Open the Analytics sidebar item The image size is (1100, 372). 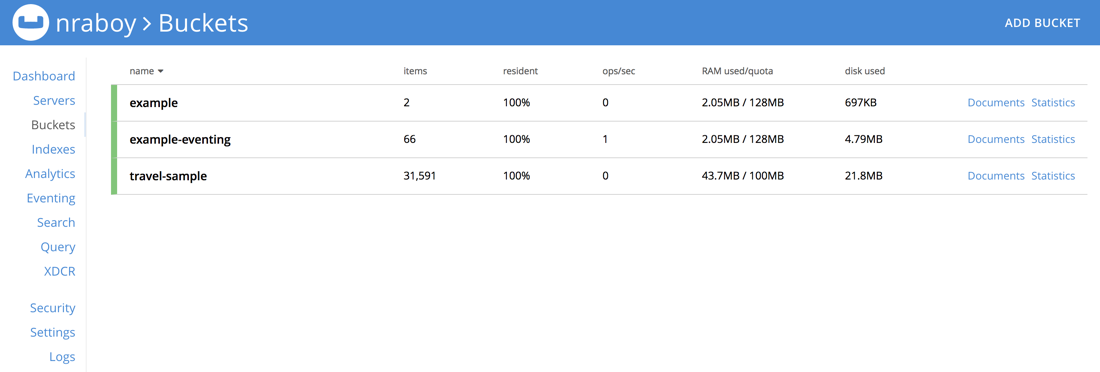coord(50,173)
